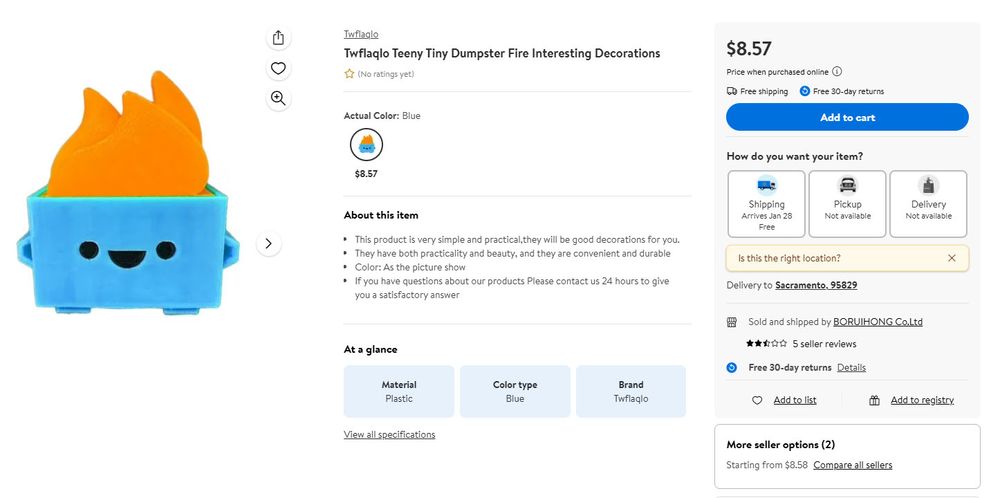This screenshot has height=498, width=1000.
Task: Expand View all specifications
Action: (390, 435)
